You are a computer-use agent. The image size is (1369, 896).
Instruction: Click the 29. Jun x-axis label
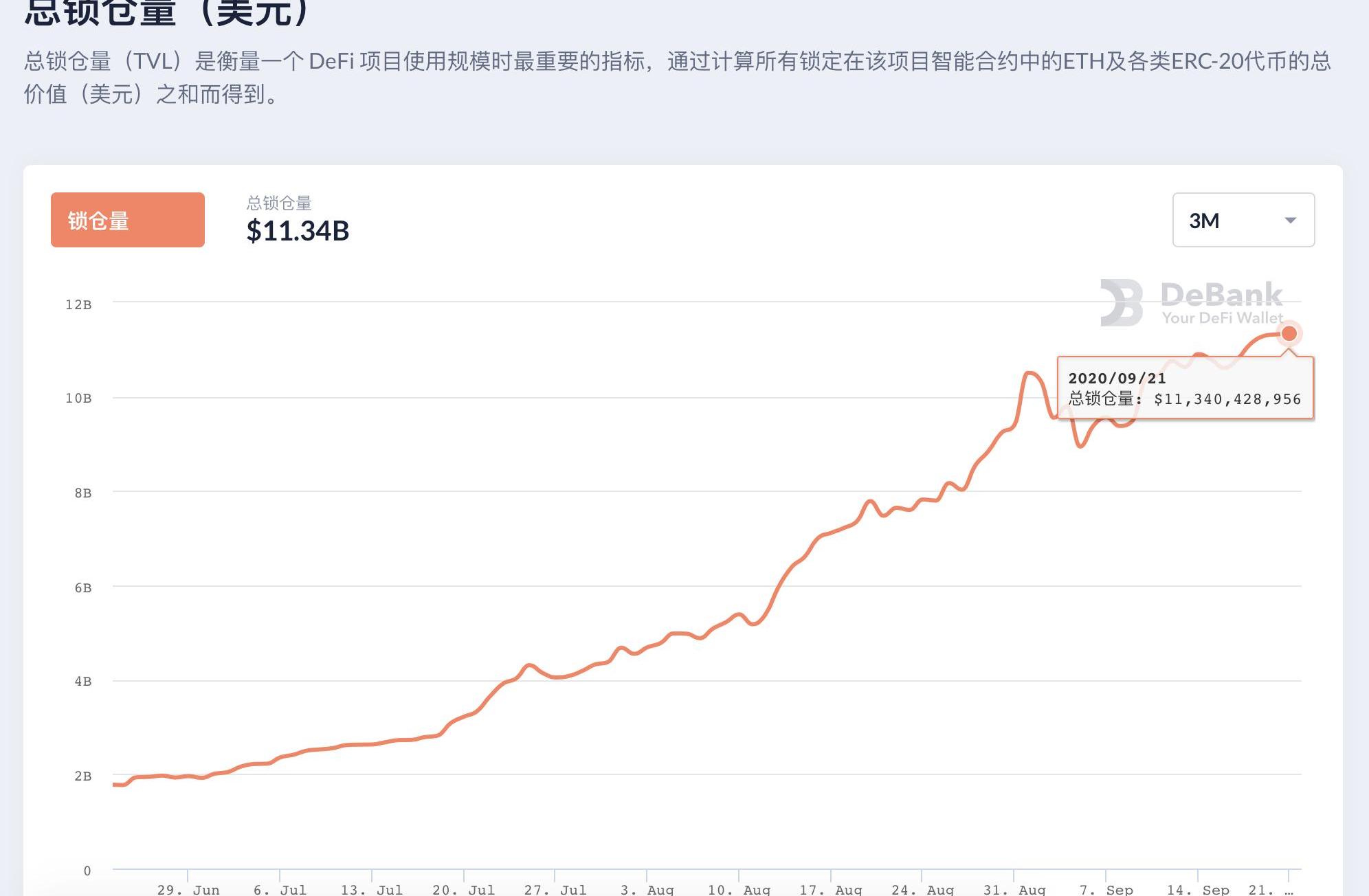[188, 890]
